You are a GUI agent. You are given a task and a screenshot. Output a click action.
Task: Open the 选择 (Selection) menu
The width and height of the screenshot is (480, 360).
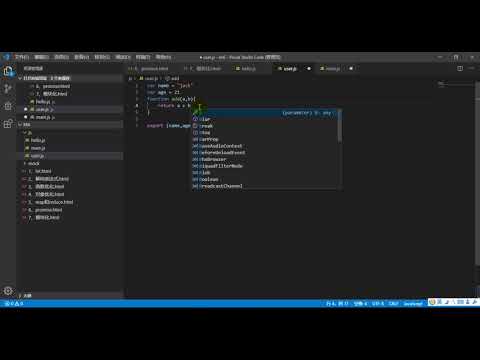(62, 57)
